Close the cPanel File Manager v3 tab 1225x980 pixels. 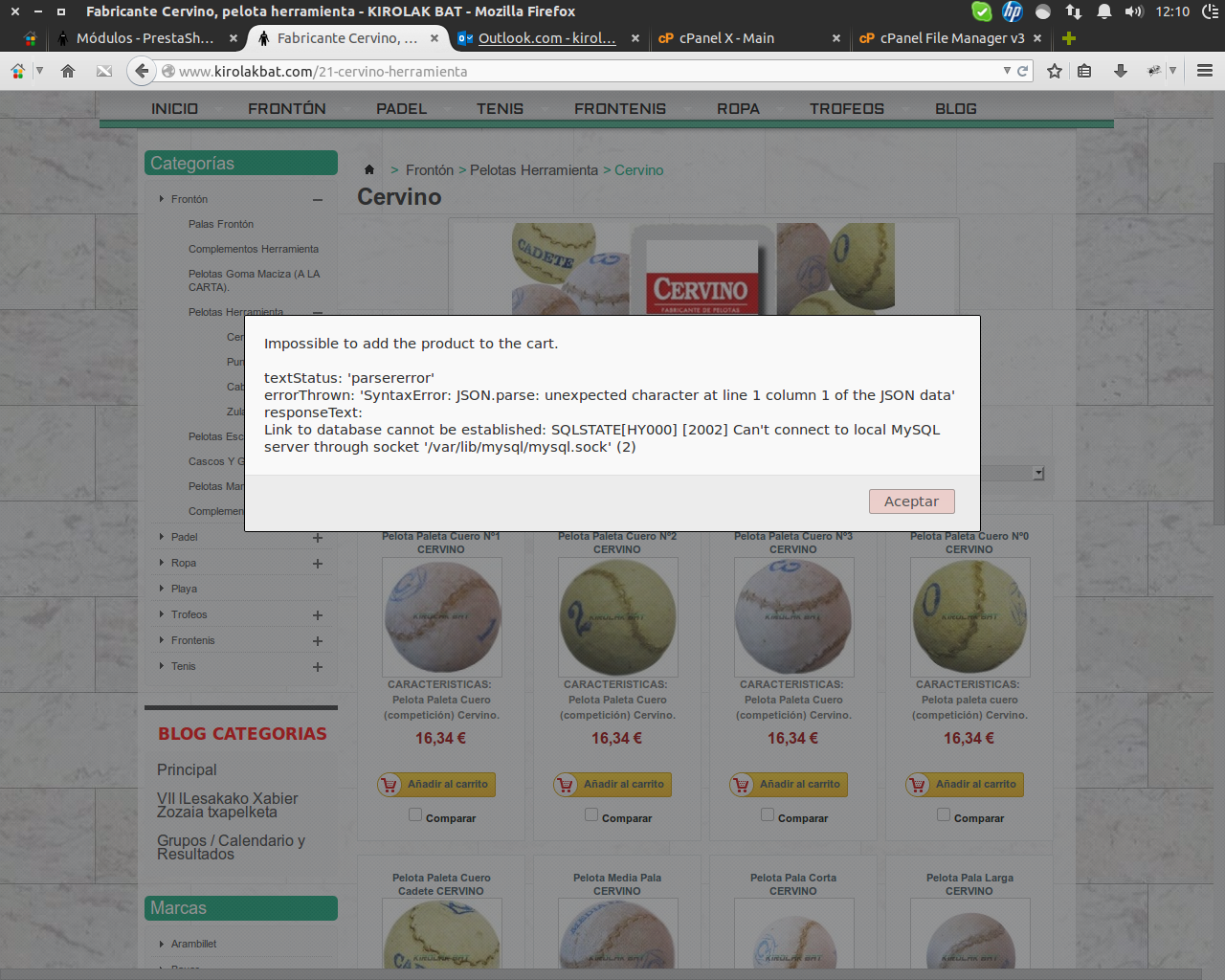pos(1037,38)
